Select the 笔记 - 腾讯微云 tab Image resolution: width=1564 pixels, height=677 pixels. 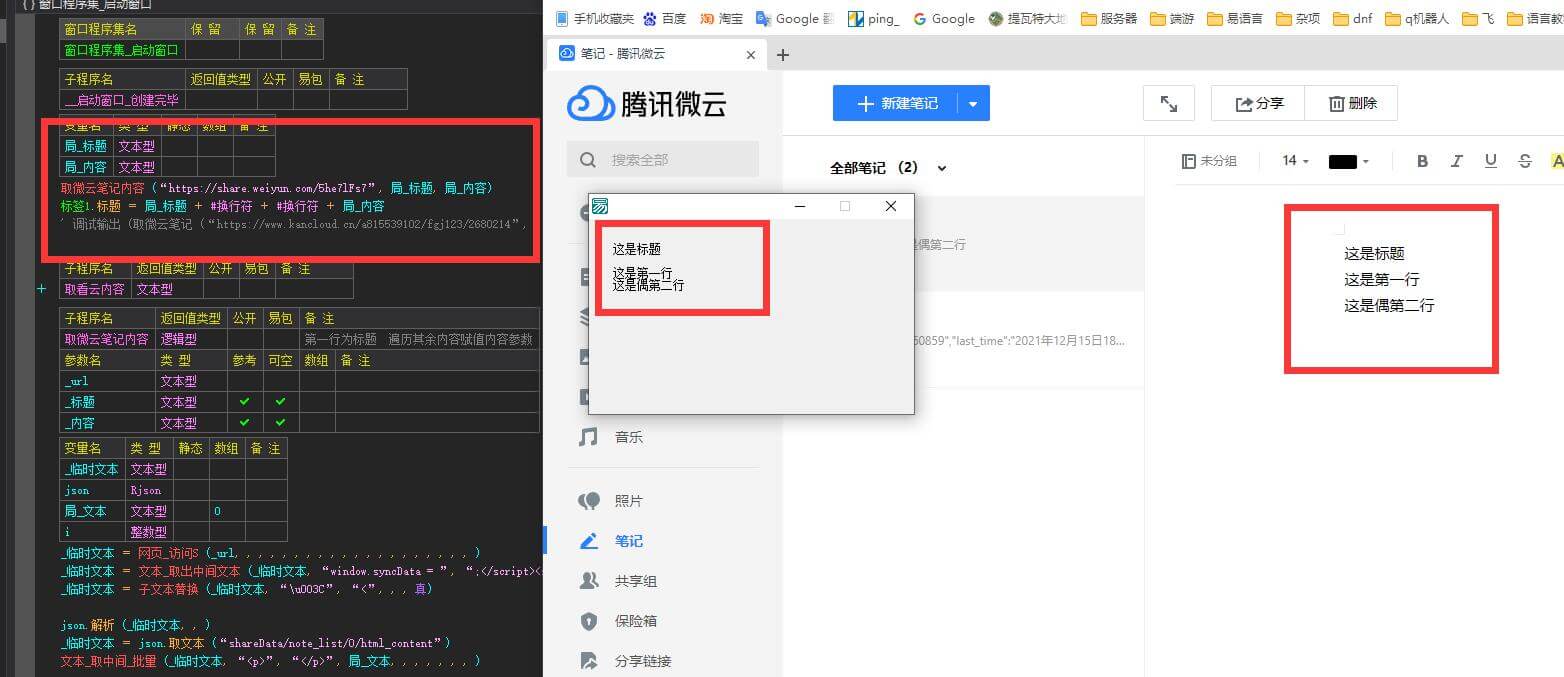click(658, 55)
